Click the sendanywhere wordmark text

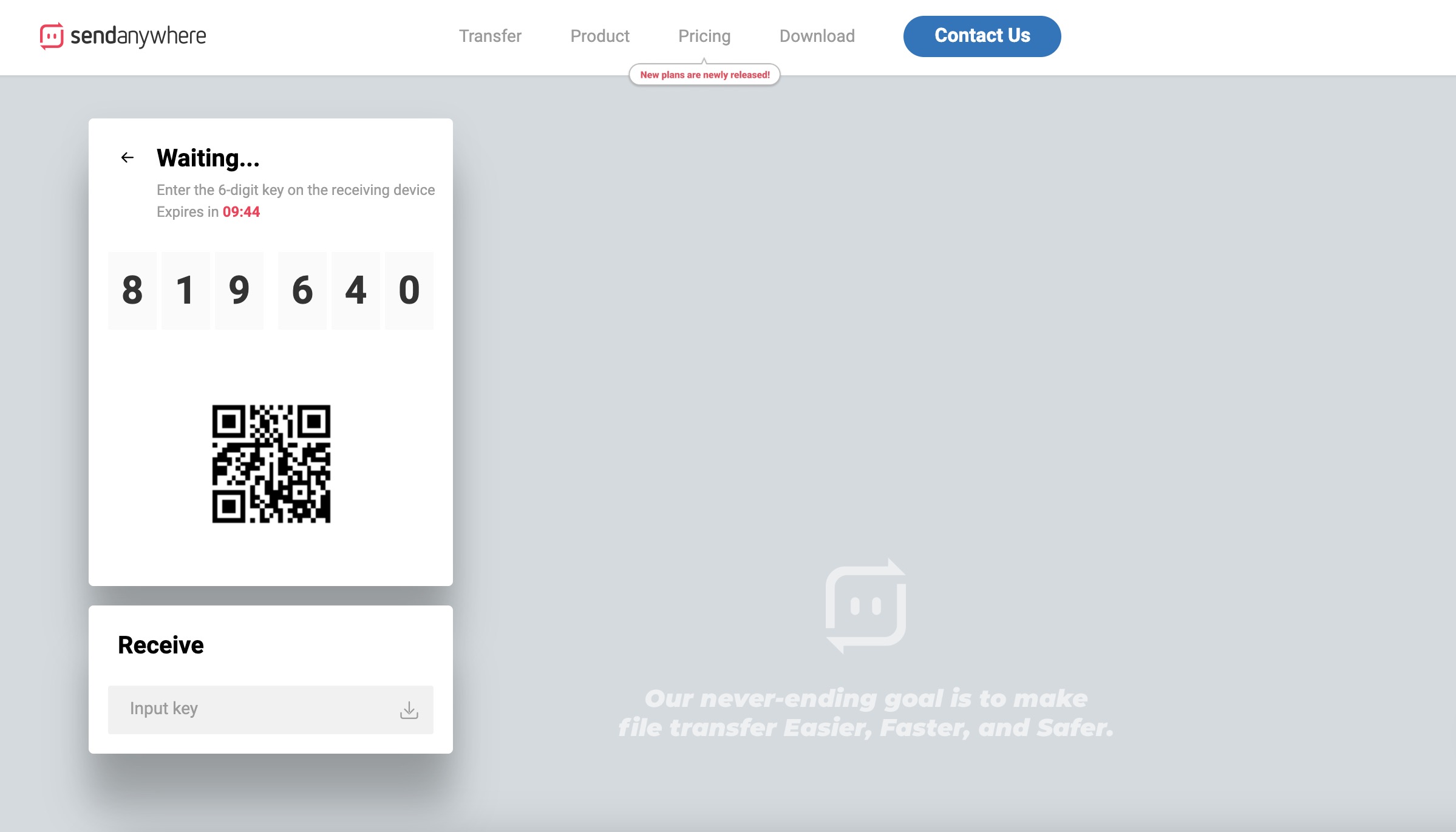point(138,36)
